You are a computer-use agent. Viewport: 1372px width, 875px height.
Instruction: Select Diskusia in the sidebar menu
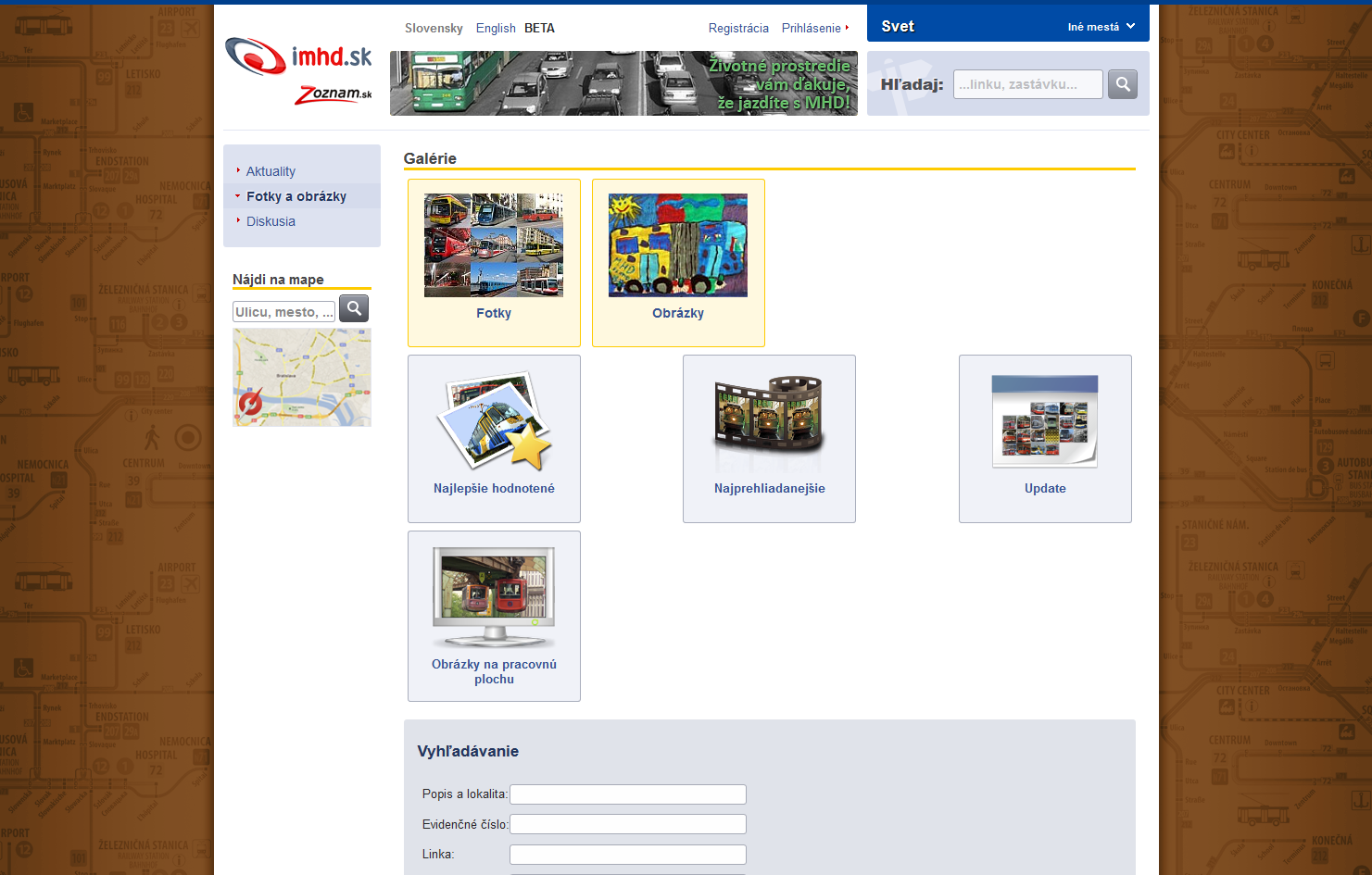click(271, 221)
